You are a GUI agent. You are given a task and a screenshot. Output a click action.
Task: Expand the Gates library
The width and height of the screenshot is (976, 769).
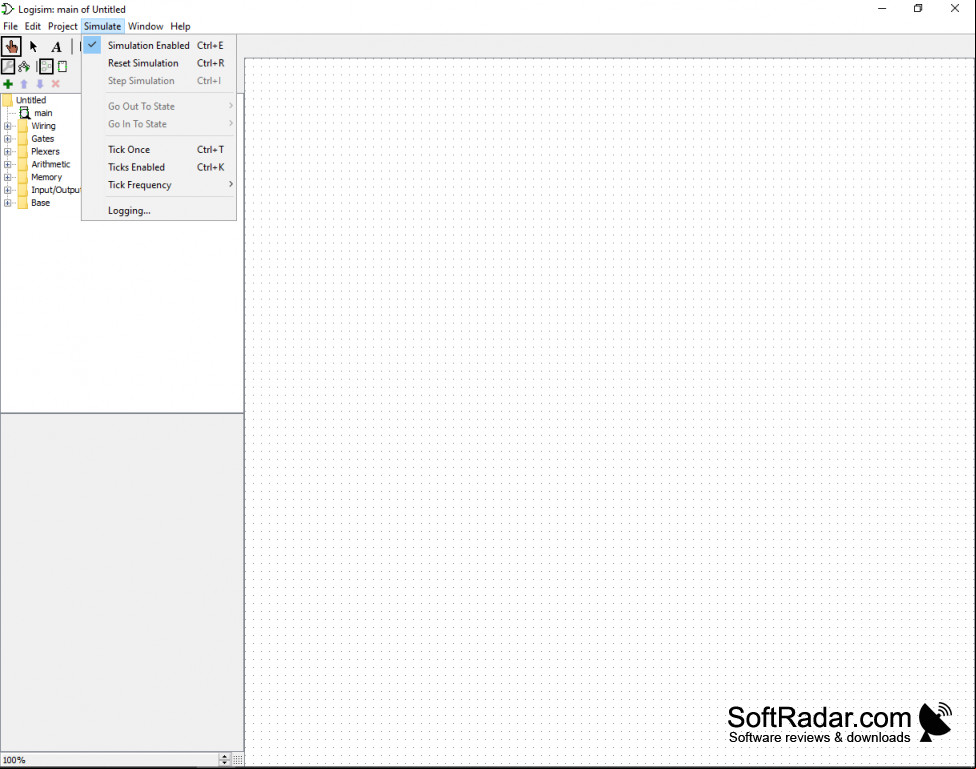7,139
